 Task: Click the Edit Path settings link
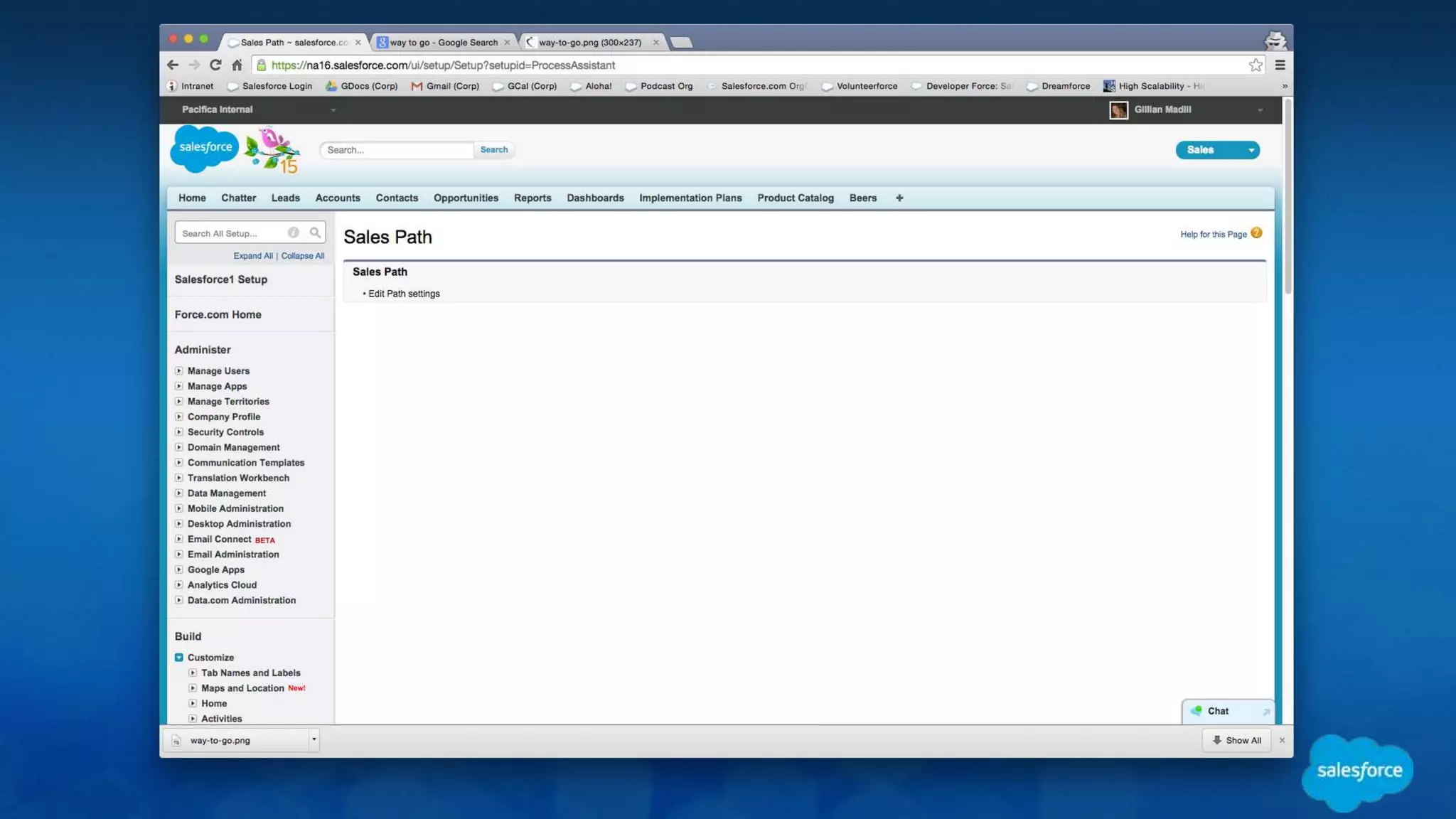coord(404,294)
